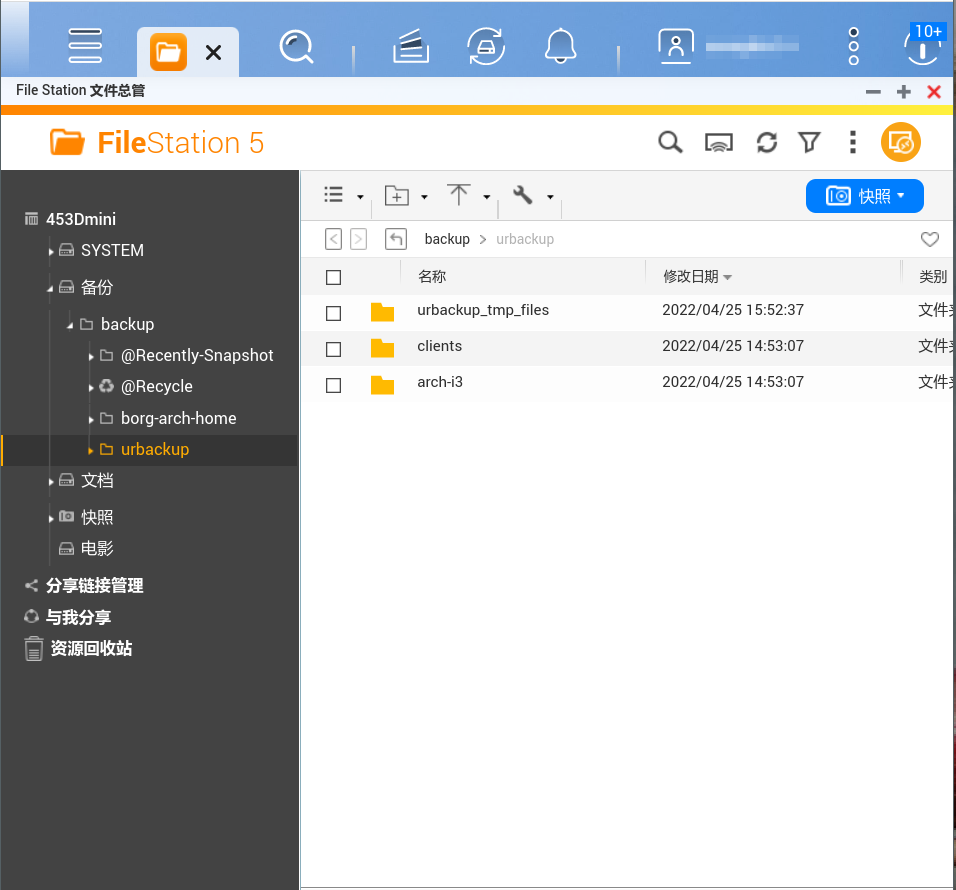Open 资源回收站 recycle bin
The image size is (956, 890).
(91, 648)
